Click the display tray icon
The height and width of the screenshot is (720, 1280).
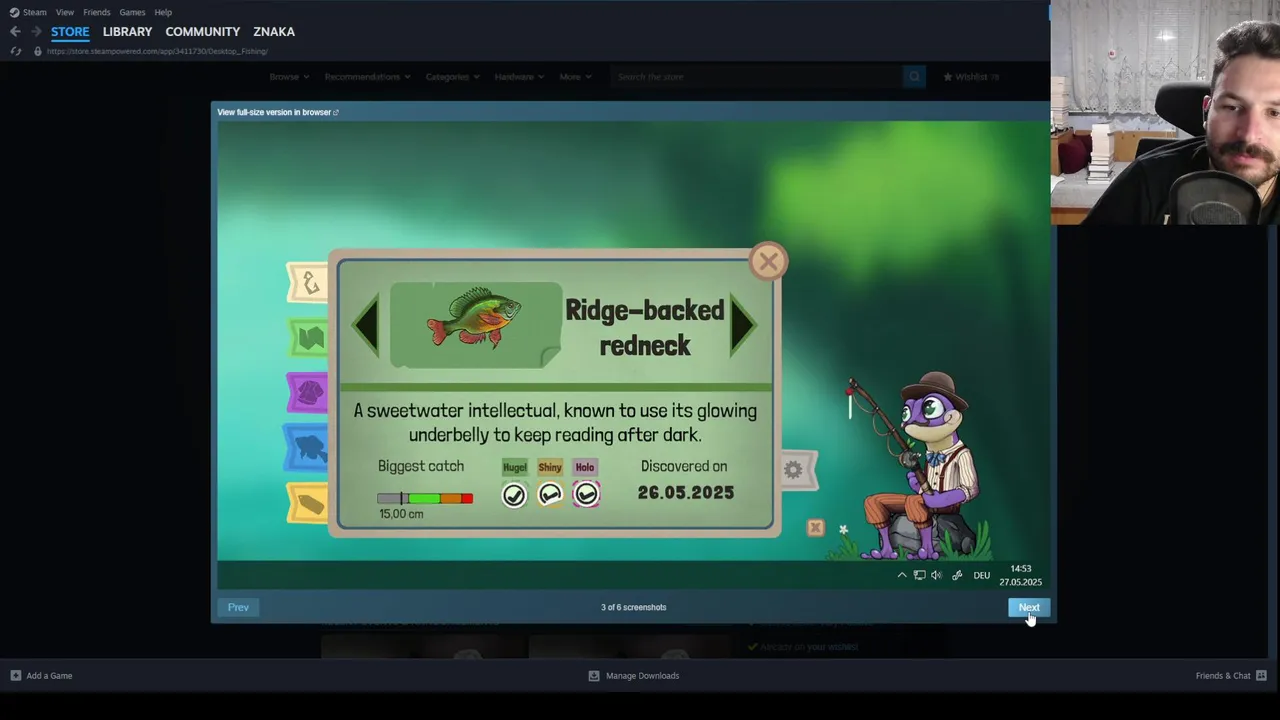click(919, 575)
